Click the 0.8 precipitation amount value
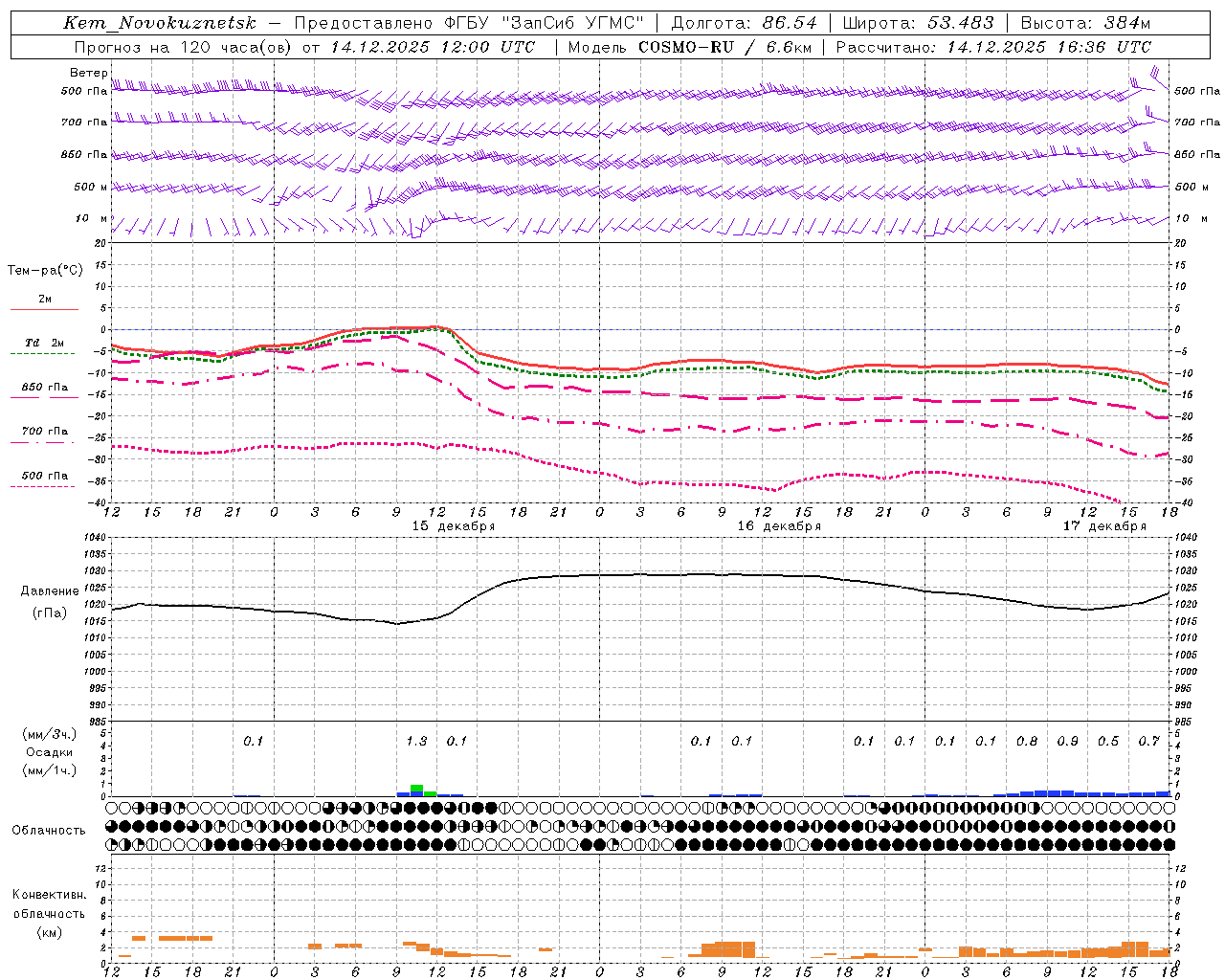 point(1027,741)
